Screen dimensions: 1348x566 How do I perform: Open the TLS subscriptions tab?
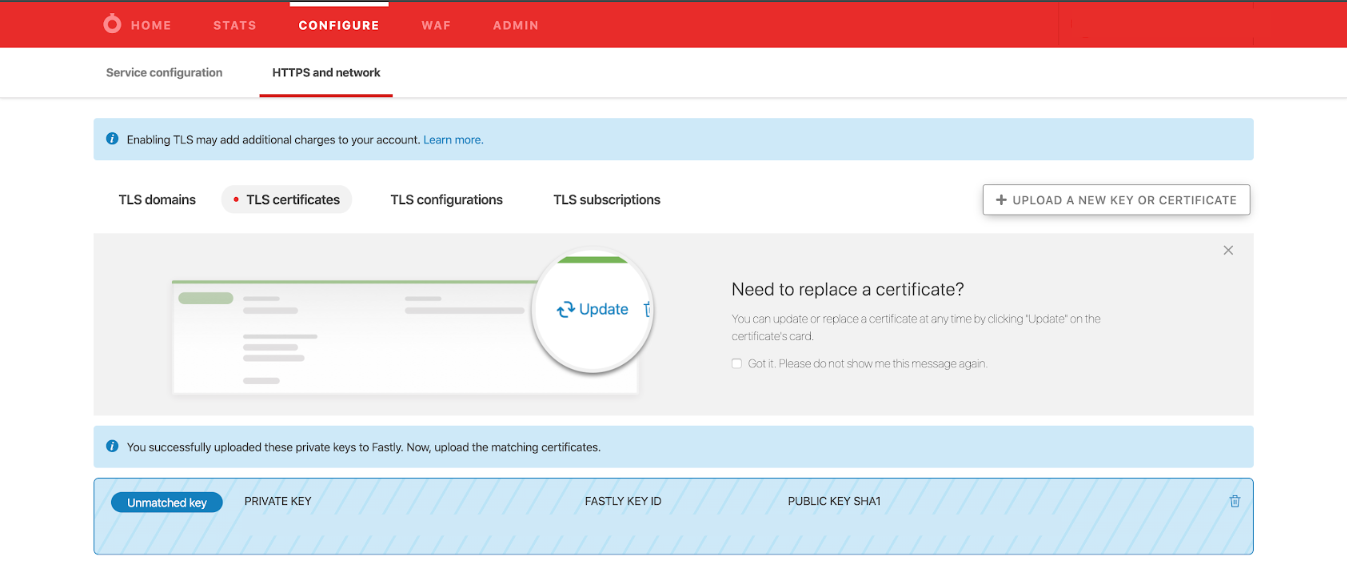[607, 200]
